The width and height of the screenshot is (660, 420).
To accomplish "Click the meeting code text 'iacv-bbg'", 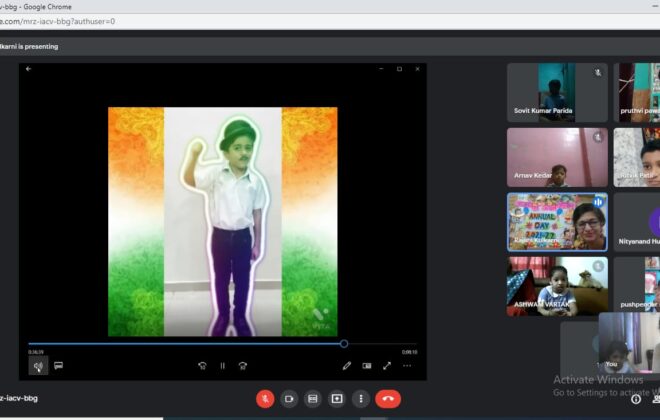I will coord(19,398).
